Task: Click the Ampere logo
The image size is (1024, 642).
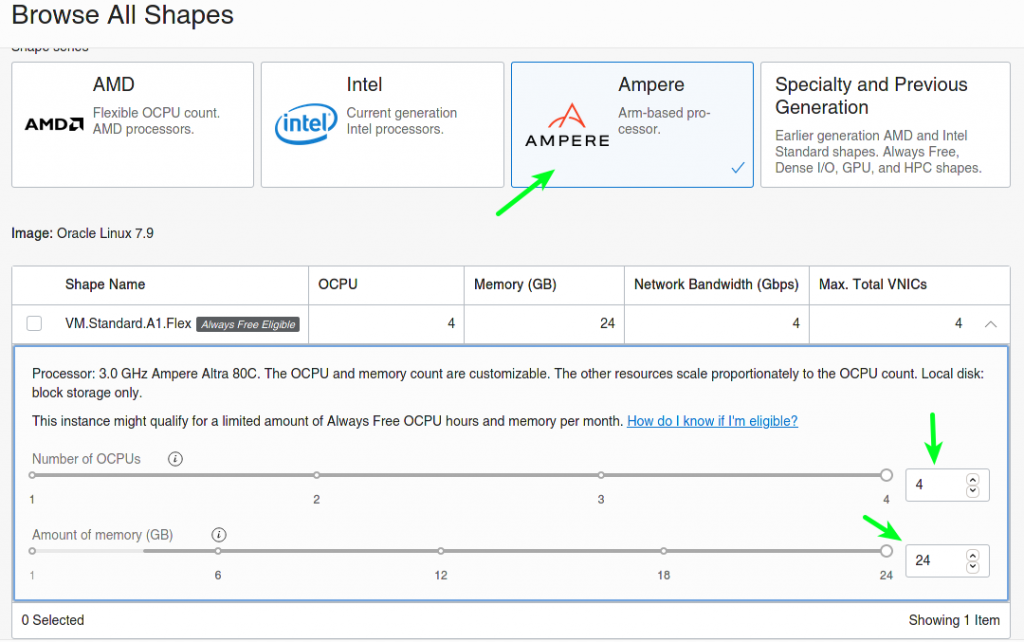Action: tap(567, 125)
